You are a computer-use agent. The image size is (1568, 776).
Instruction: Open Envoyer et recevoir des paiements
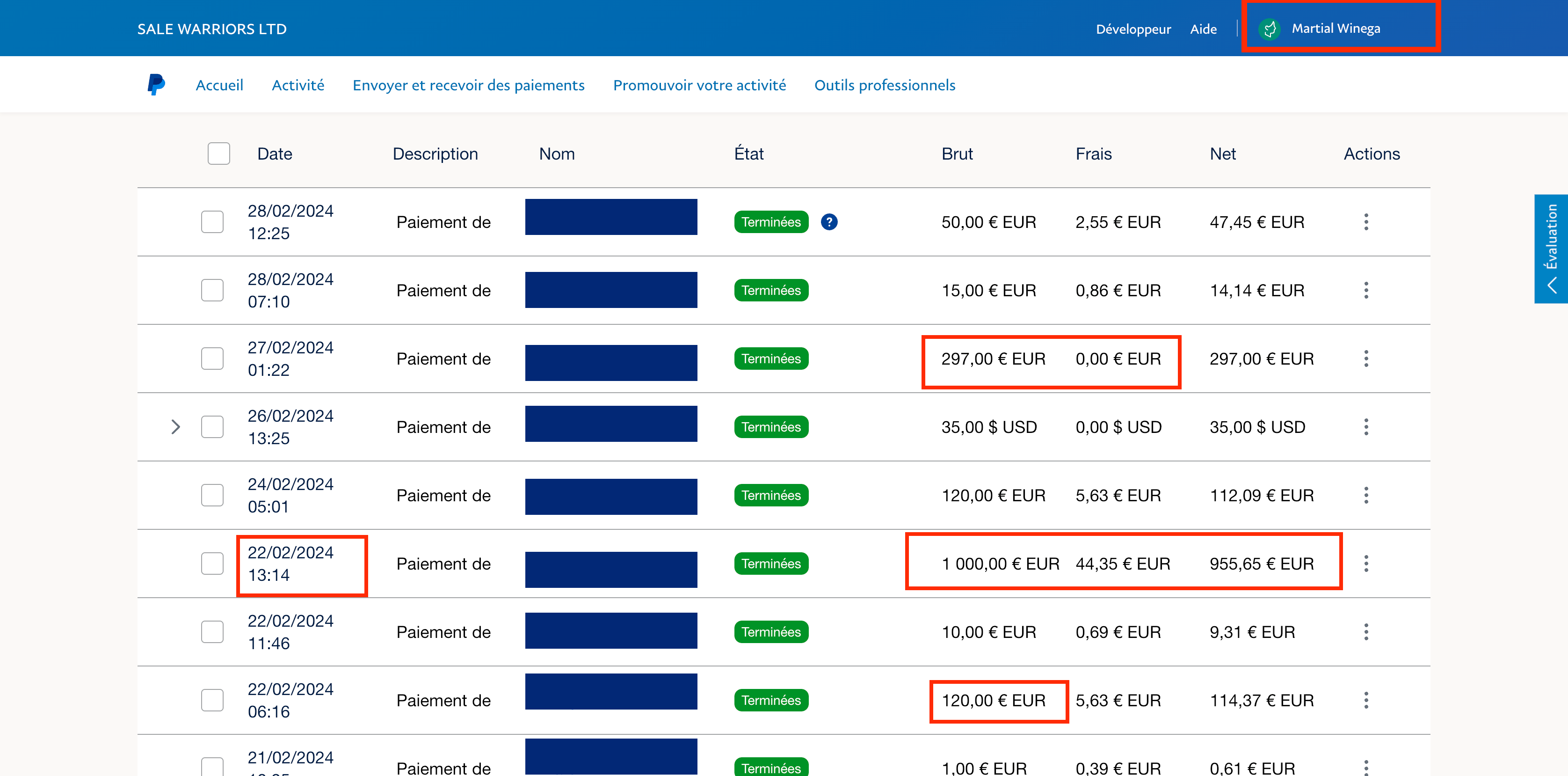tap(468, 85)
